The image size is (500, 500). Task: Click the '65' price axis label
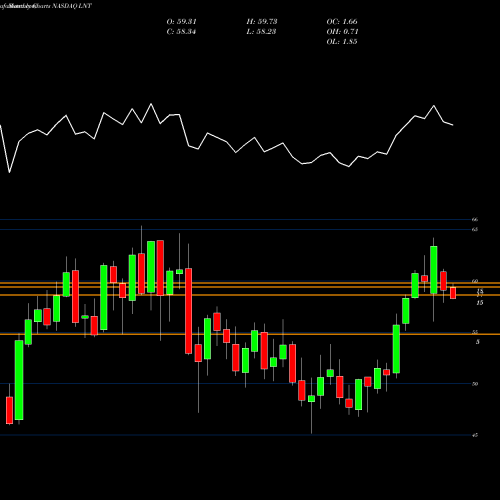tap(475, 229)
